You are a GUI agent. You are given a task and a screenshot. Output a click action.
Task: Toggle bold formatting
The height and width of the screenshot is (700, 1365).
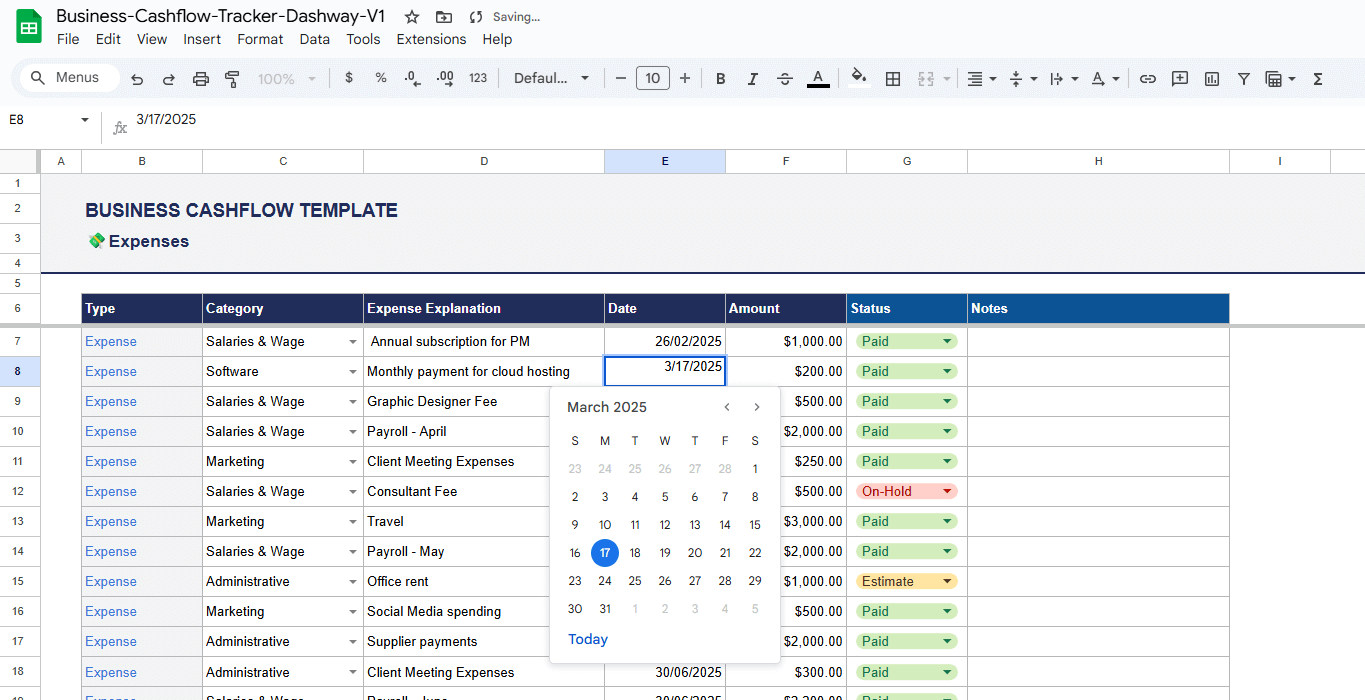coord(720,78)
